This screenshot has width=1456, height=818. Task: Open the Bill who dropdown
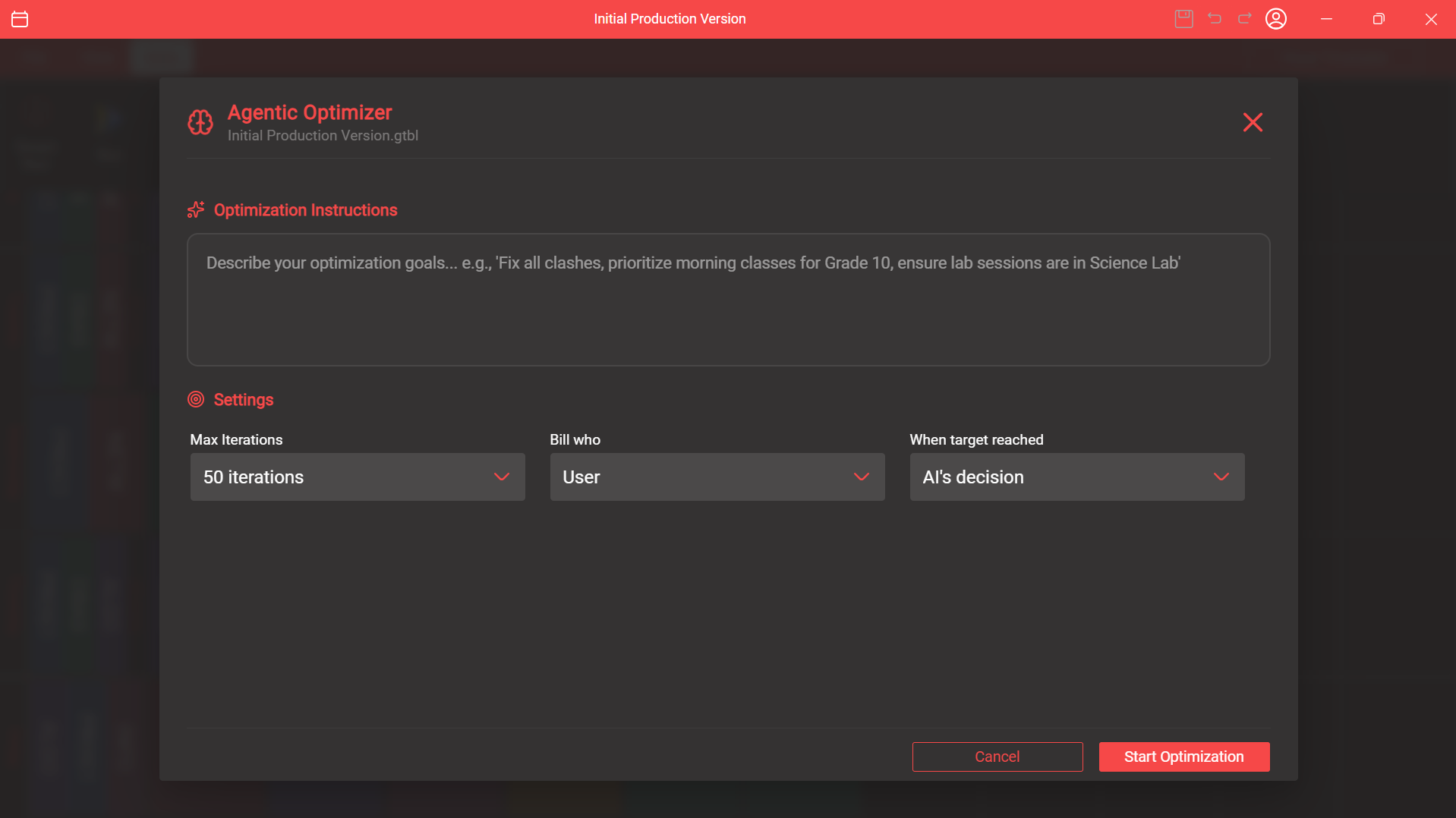(x=717, y=477)
